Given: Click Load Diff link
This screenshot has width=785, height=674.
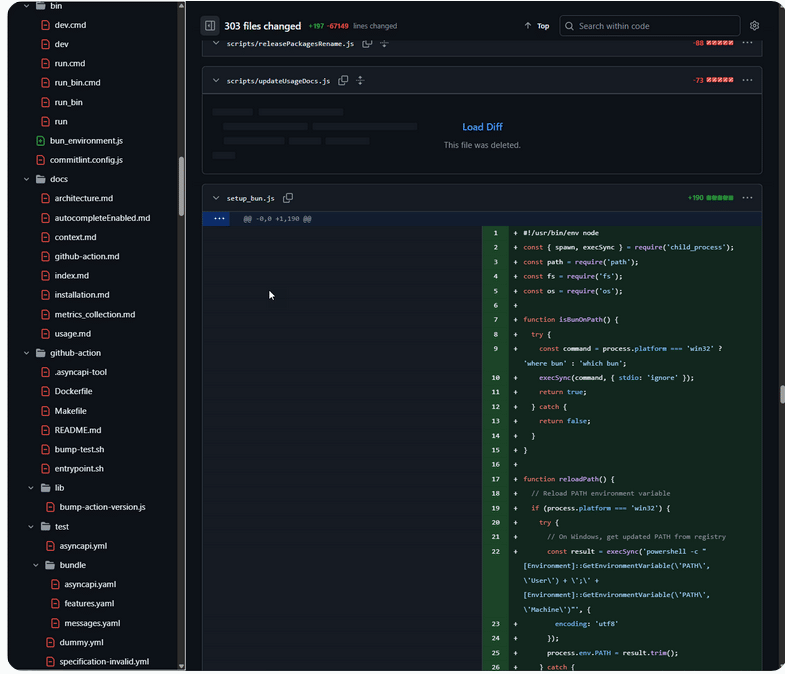Looking at the screenshot, I should 482,127.
